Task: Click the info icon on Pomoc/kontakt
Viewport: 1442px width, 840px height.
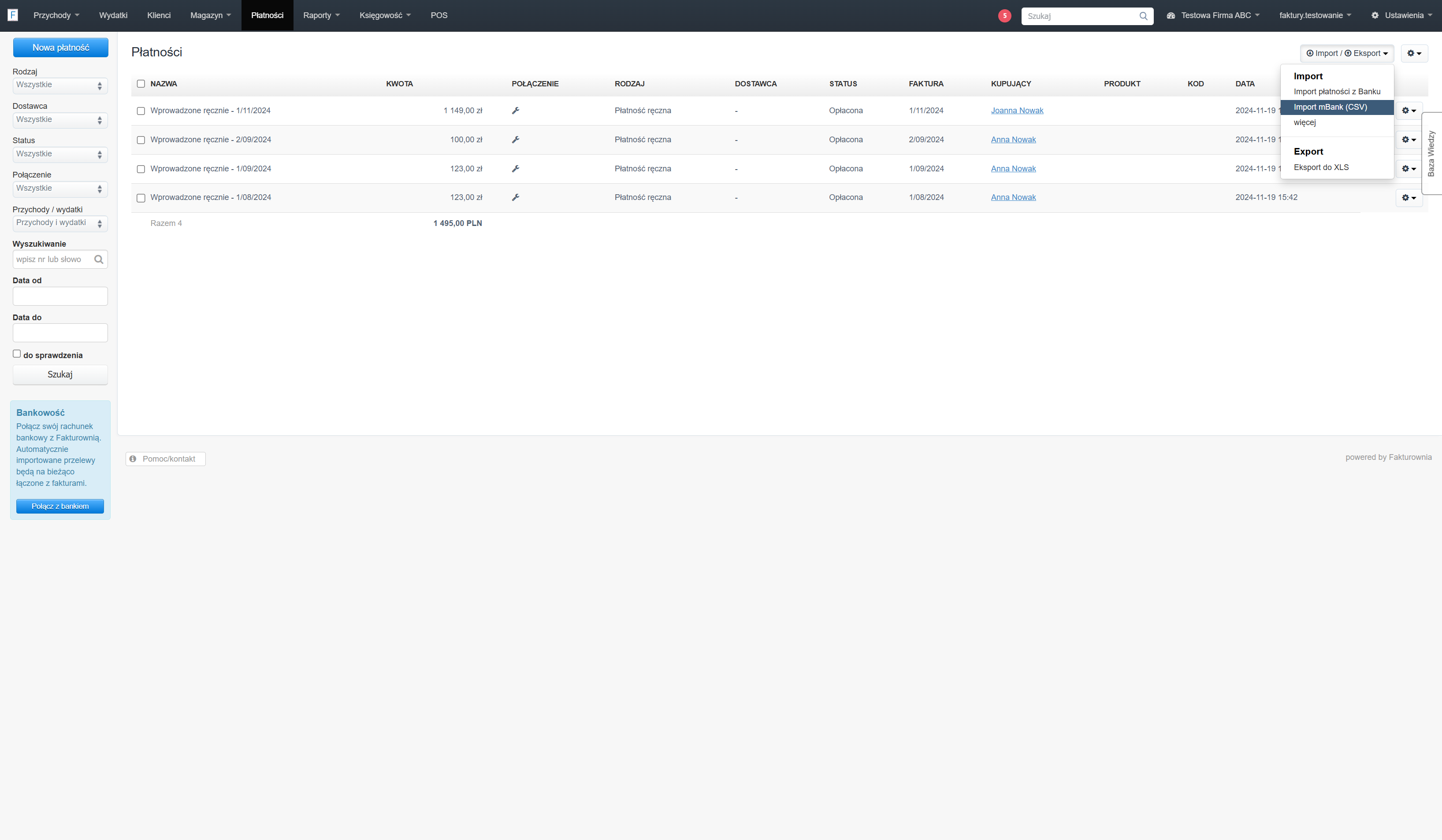Action: click(x=133, y=459)
